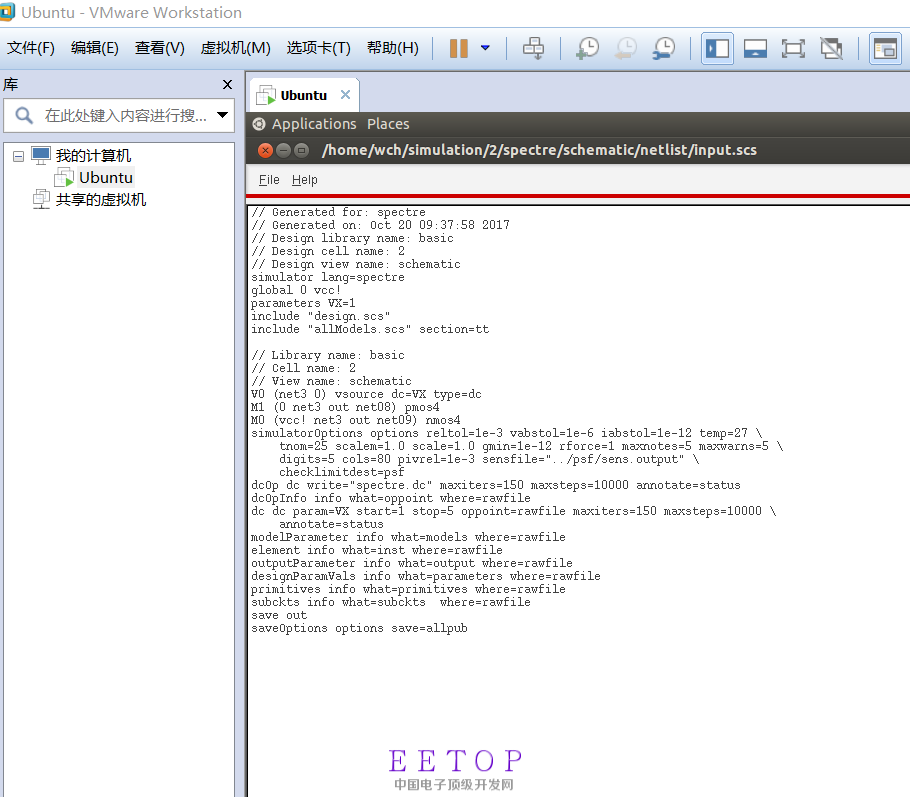The height and width of the screenshot is (797, 910).
Task: Click the search magnifier icon
Action: tap(23, 116)
